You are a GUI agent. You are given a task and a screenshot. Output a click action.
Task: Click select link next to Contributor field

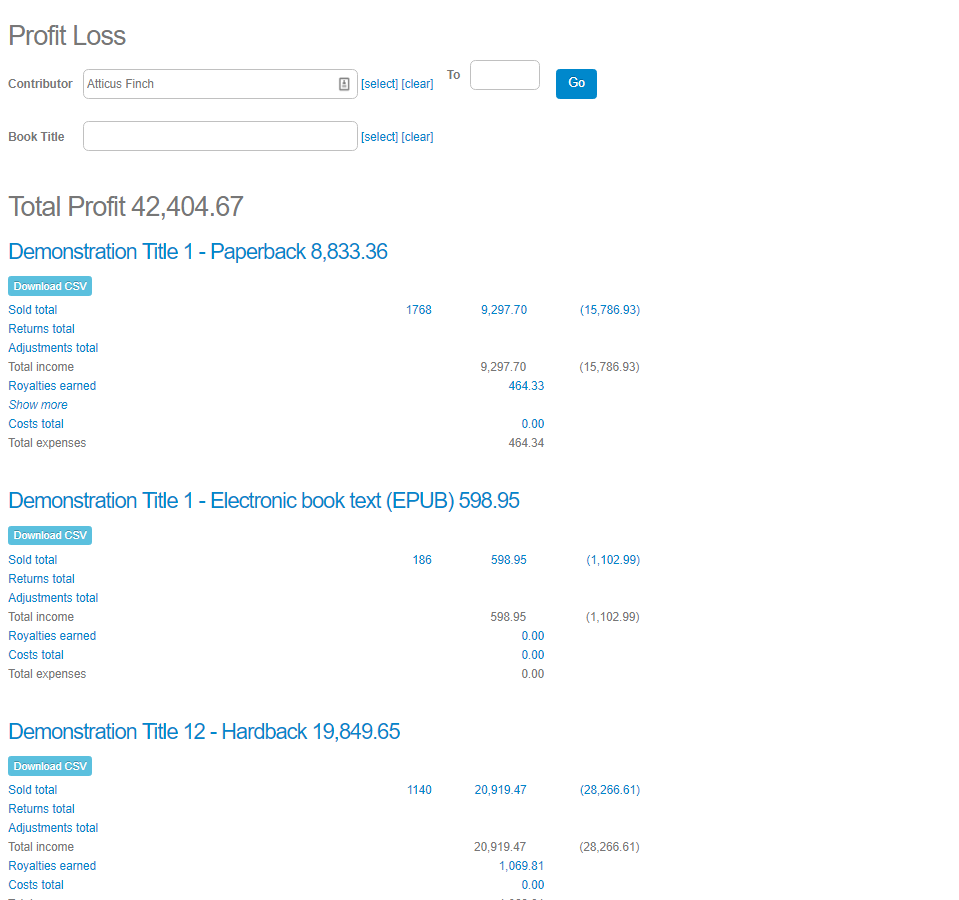(379, 84)
